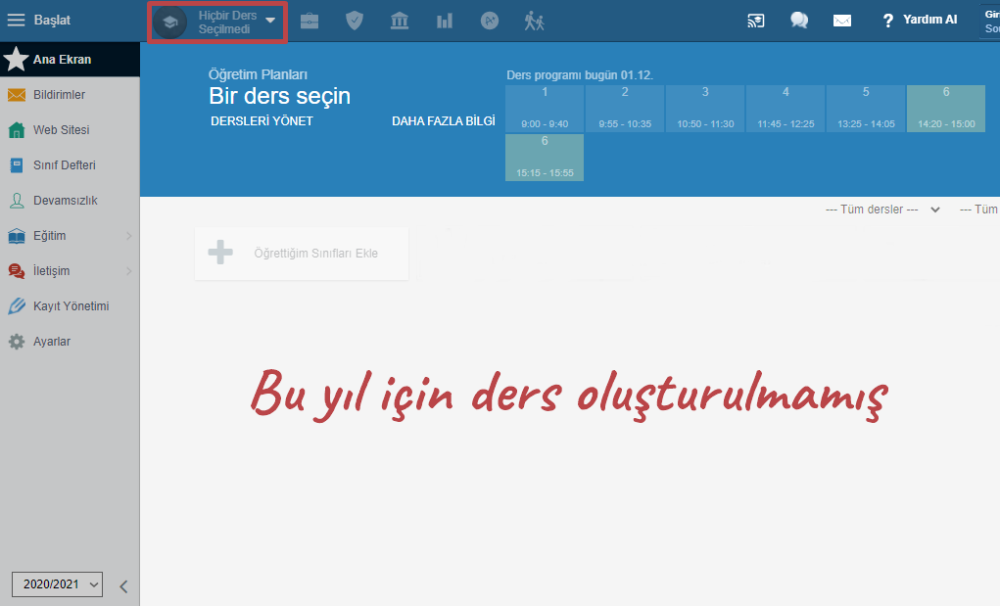Image resolution: width=1000 pixels, height=606 pixels.
Task: Click the Başlat label in top bar
Action: (52, 20)
